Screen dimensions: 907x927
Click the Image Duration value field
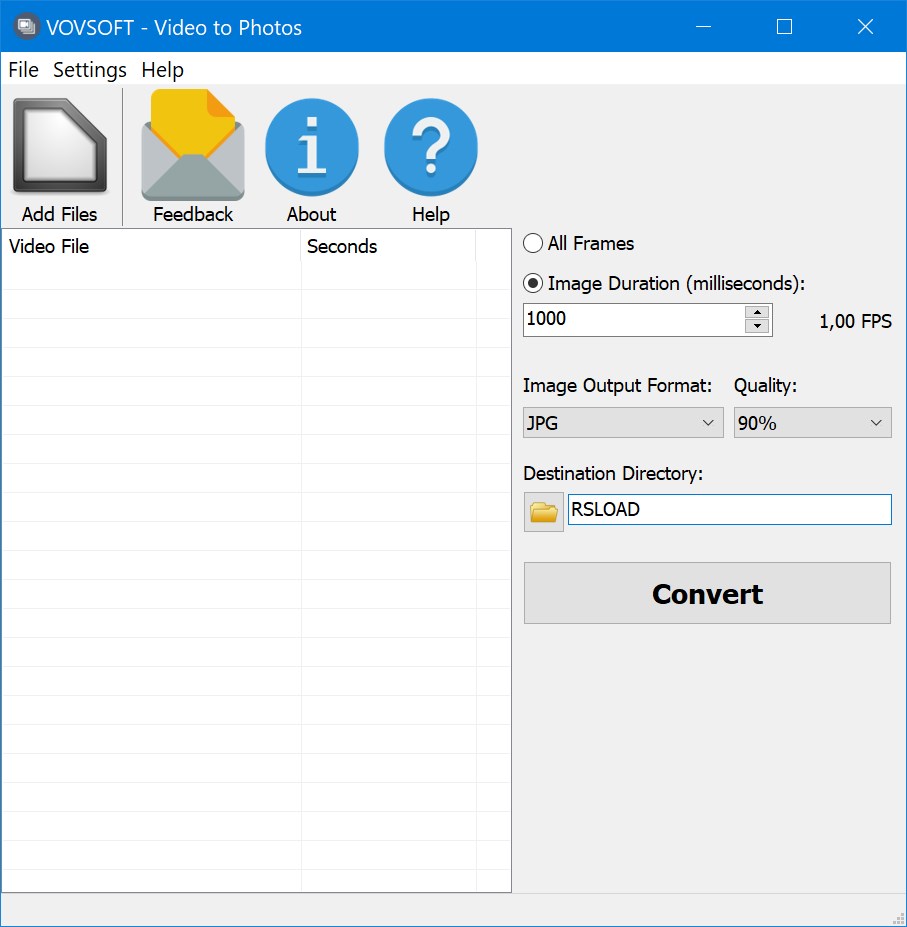pos(634,320)
